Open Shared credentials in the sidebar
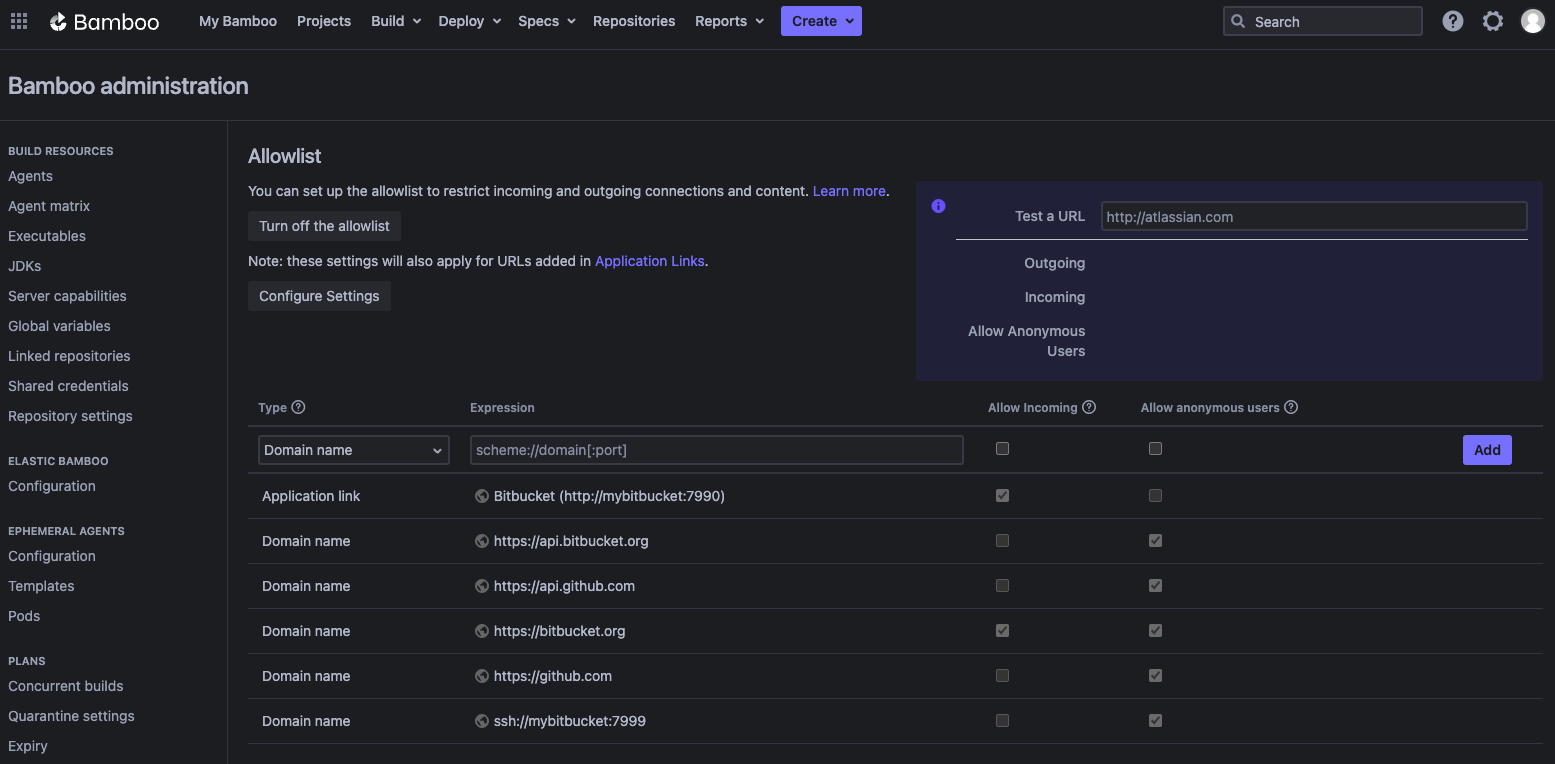Image resolution: width=1555 pixels, height=764 pixels. point(68,386)
